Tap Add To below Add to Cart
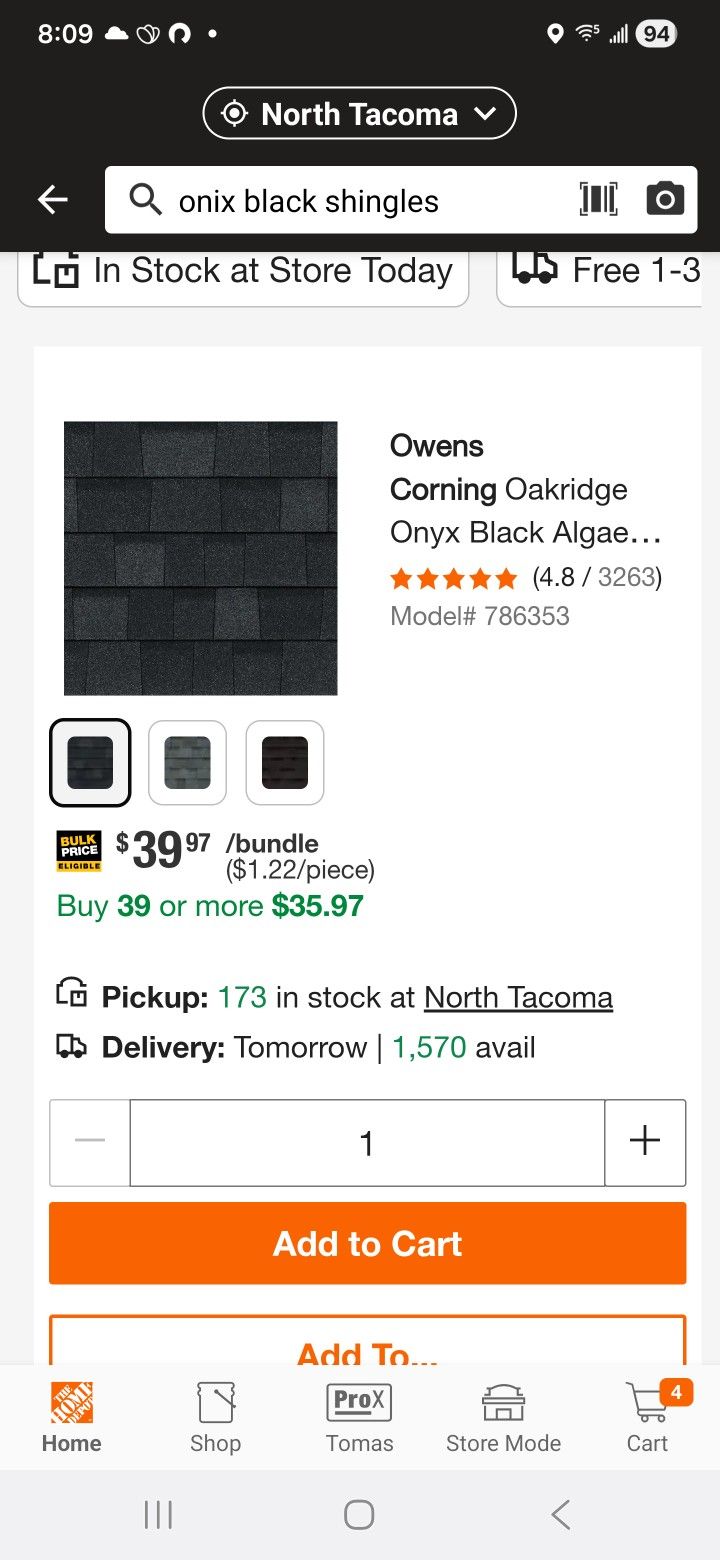 [x=366, y=1350]
